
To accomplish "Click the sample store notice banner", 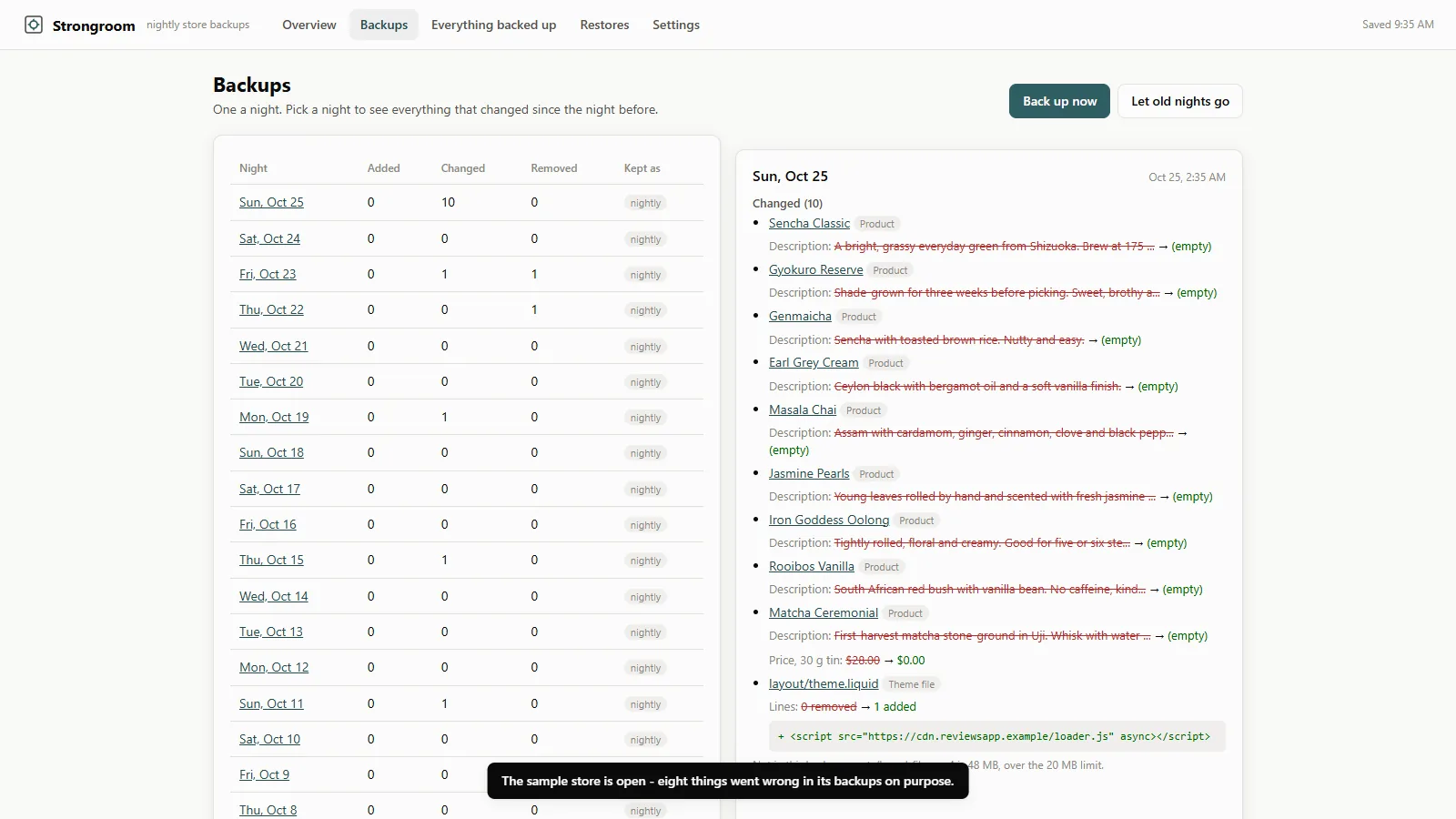I will (x=728, y=781).
